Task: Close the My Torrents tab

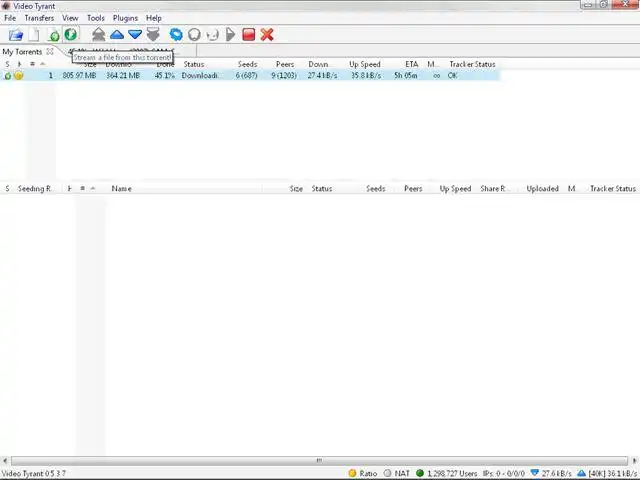Action: coord(50,51)
